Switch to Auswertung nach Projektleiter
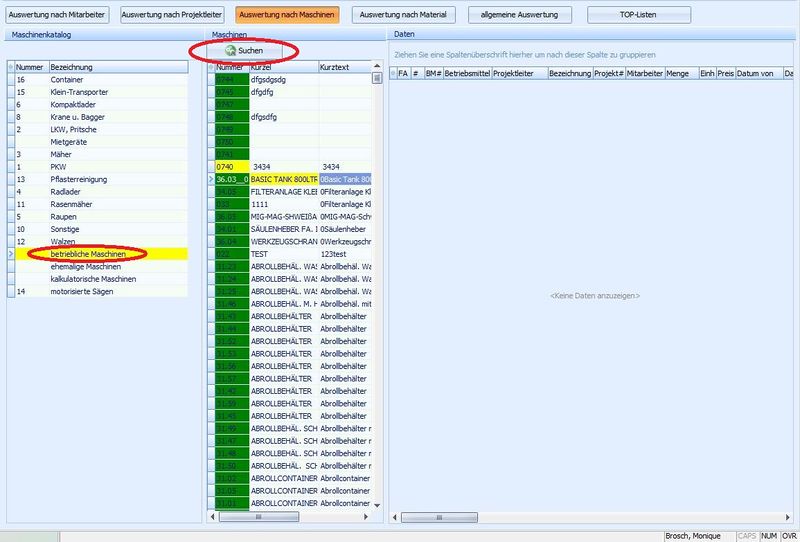Image resolution: width=800 pixels, height=542 pixels. [172, 15]
